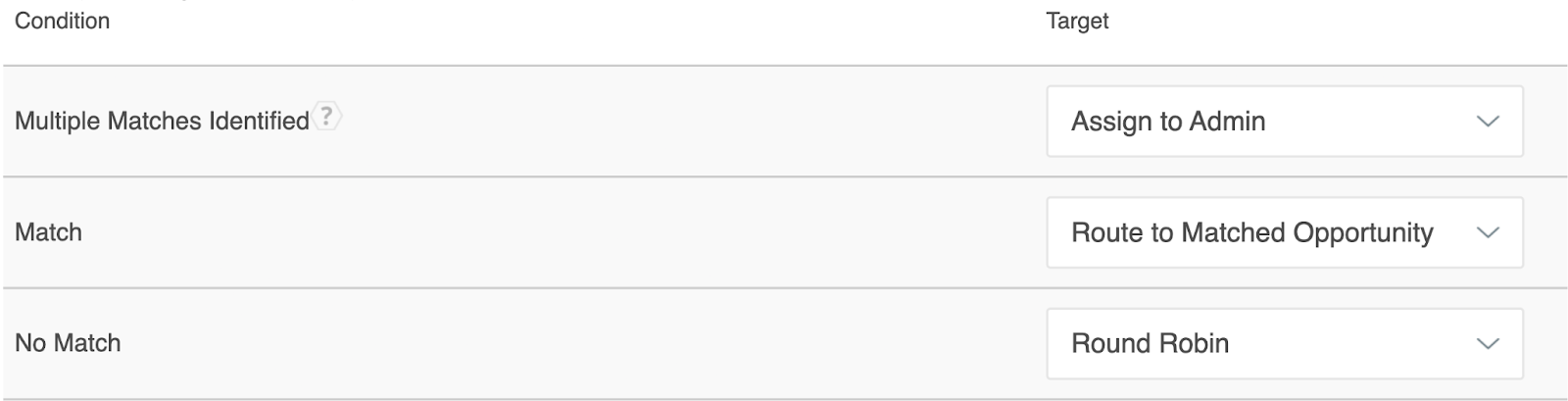Viewport: 1568px width, 401px height.
Task: Open the Assign to Admin dropdown
Action: point(1285,122)
